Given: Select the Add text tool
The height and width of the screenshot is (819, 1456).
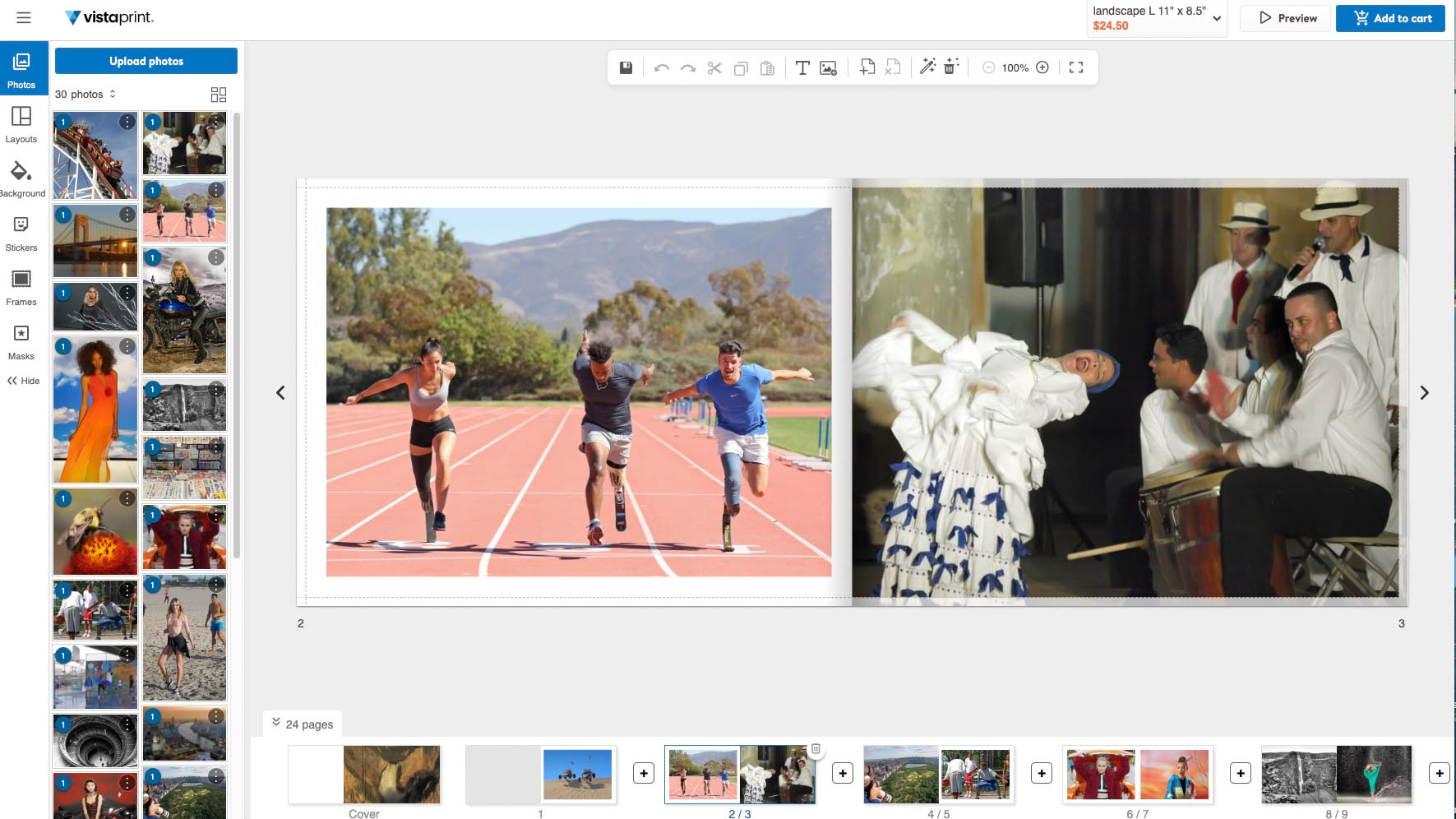Looking at the screenshot, I should pos(802,67).
